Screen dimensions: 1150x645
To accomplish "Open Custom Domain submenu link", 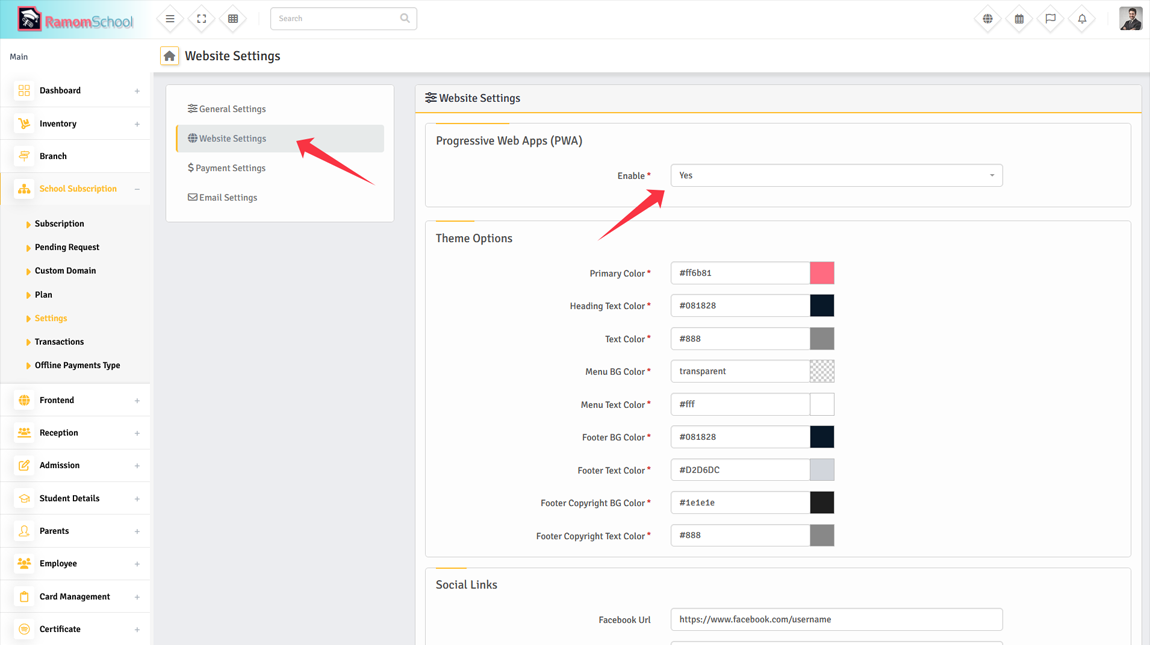I will pos(65,271).
